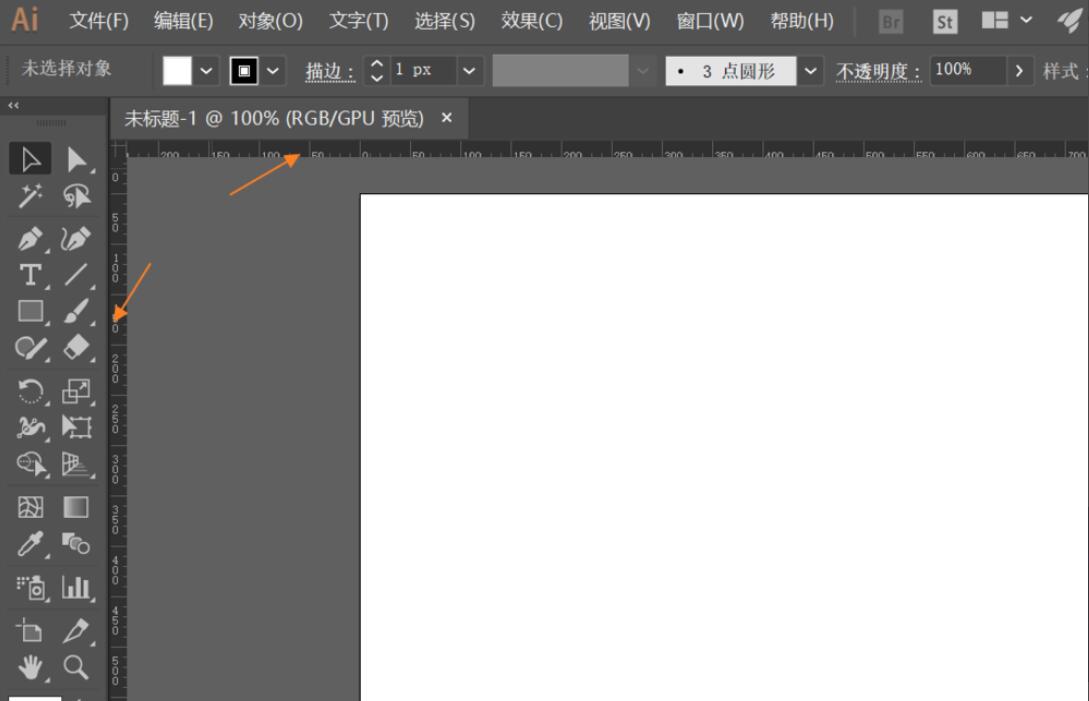Screen dimensions: 1089x701
Task: Click the ruler origin corner box
Action: 119,149
